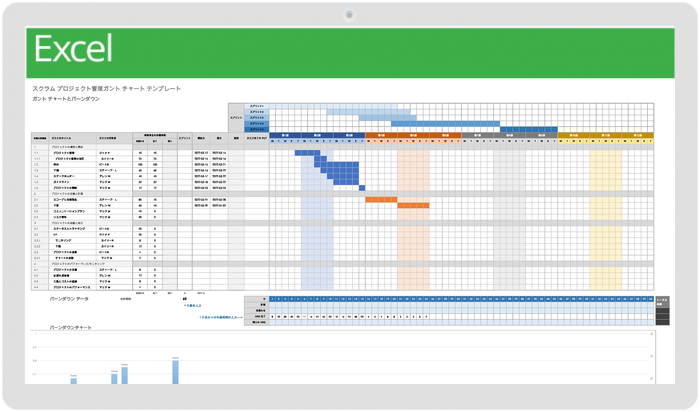Click the blue input hint link under burndown data
This screenshot has width=700, height=412.
[x=192, y=306]
